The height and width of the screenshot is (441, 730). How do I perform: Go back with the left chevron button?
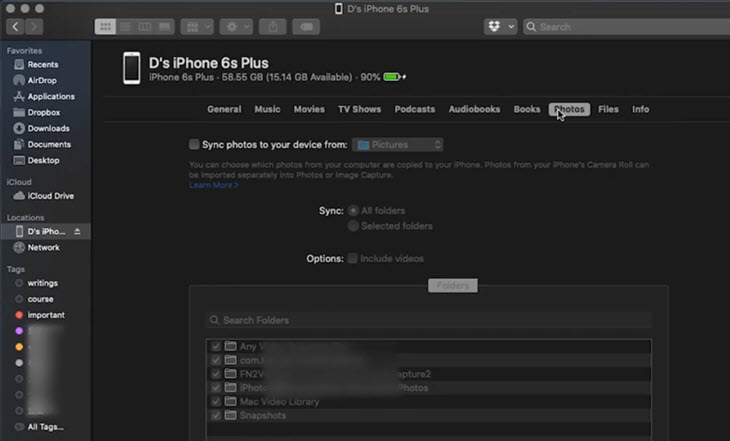[x=15, y=27]
